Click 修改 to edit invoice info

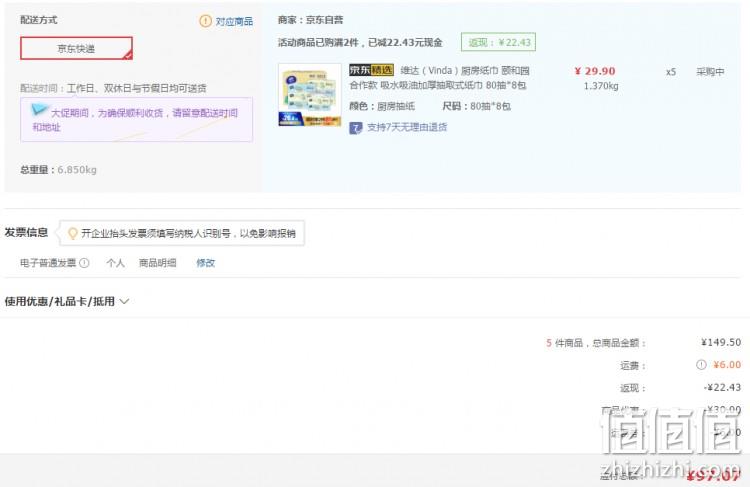(205, 263)
